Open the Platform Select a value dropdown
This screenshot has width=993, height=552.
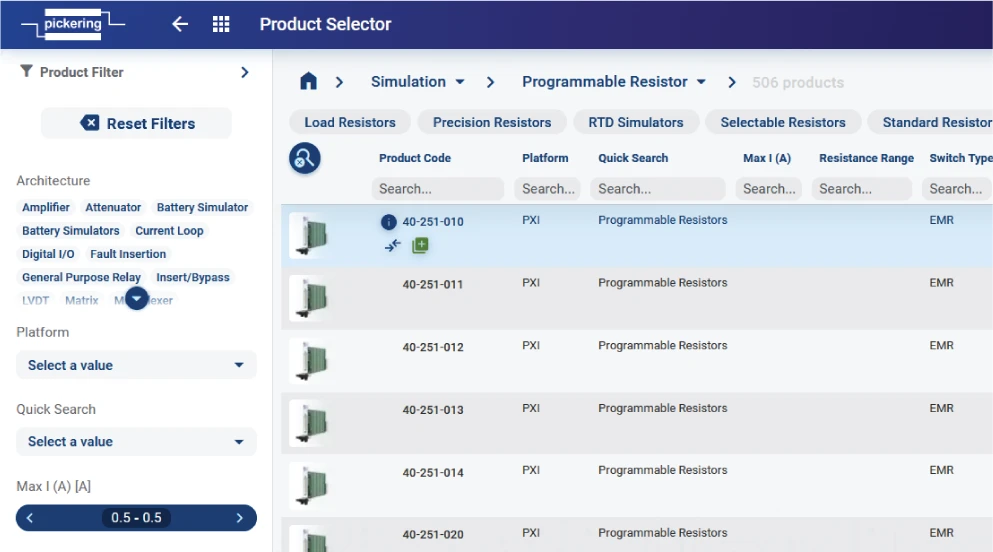[x=136, y=365]
